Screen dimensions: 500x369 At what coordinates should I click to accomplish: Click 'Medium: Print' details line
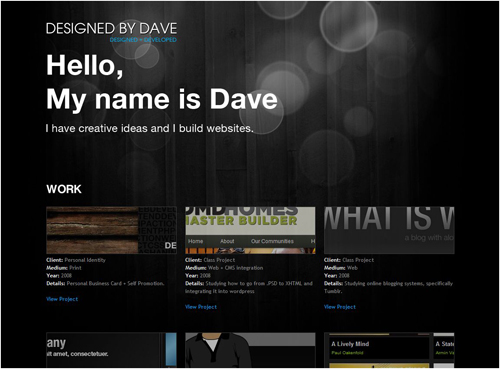(64, 268)
